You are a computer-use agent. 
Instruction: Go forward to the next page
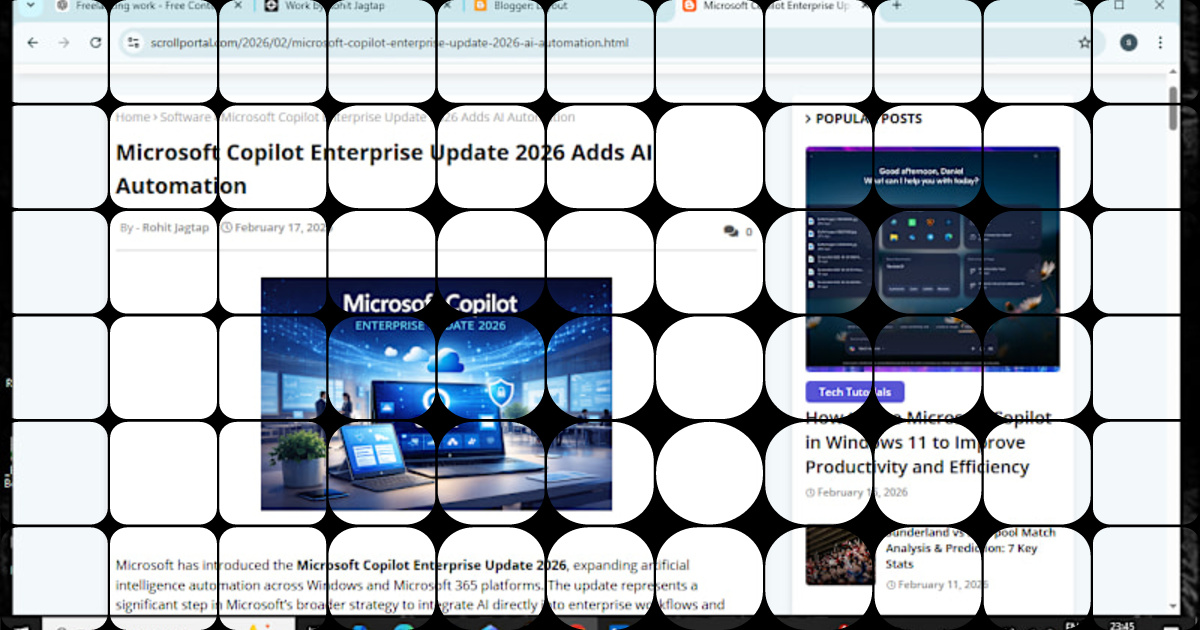[x=64, y=43]
